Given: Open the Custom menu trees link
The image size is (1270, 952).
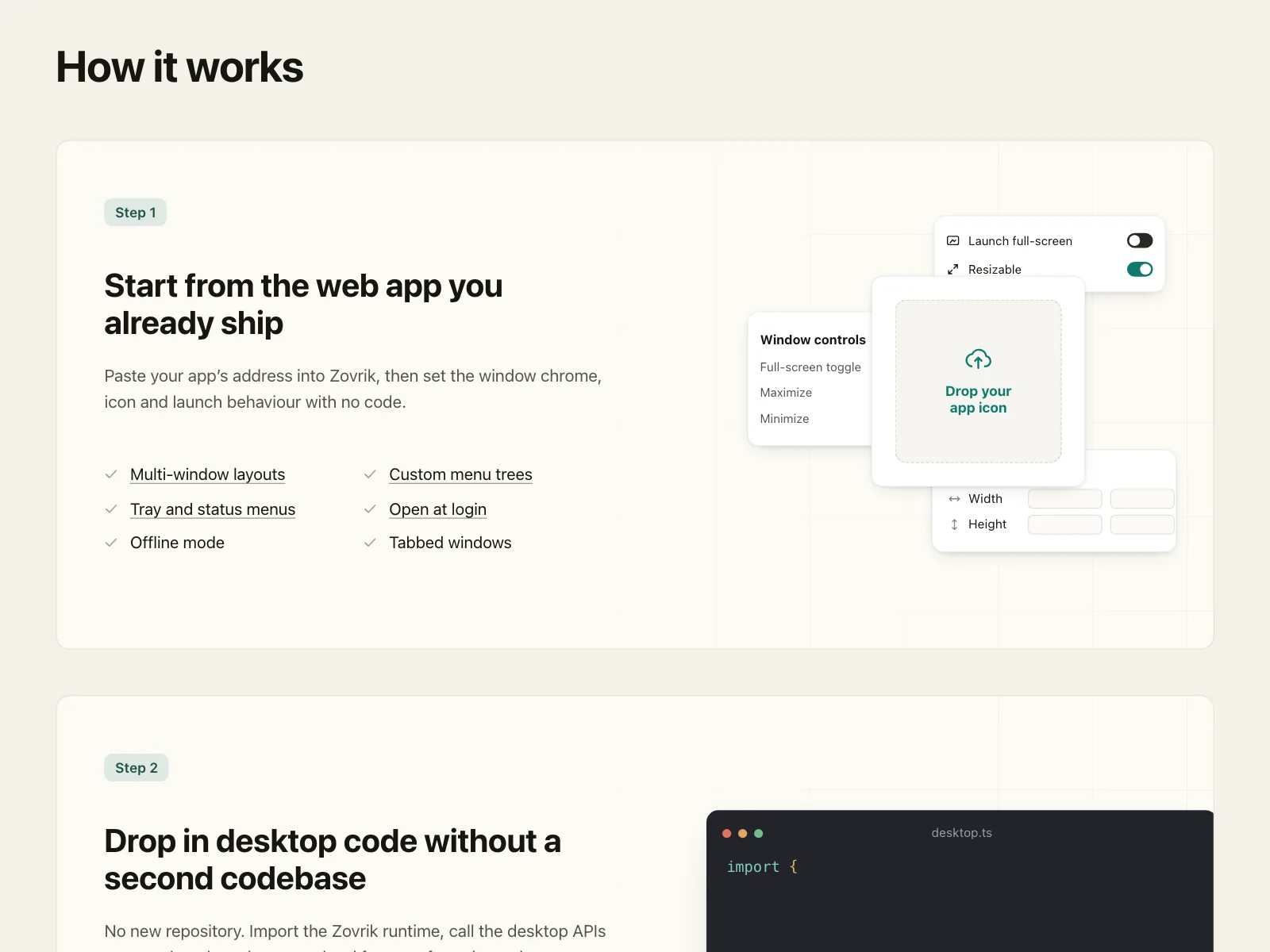Looking at the screenshot, I should point(460,474).
